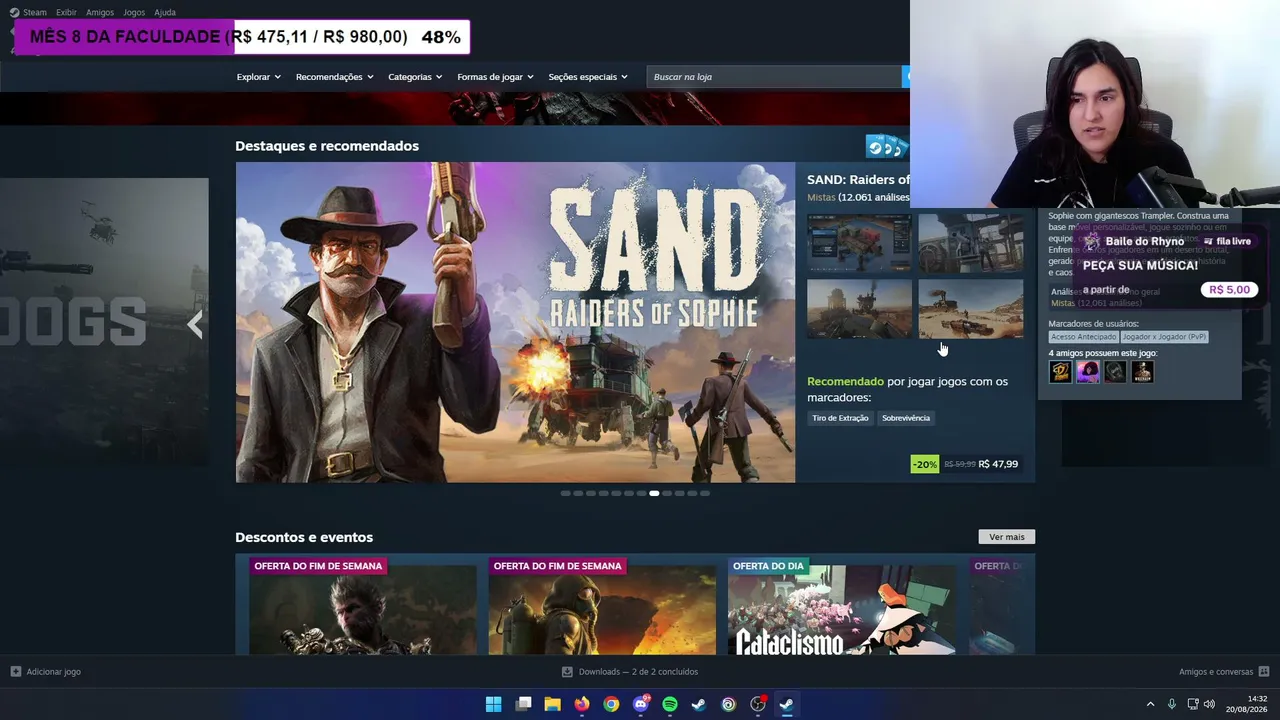
Task: Click the -20% discount badge
Action: coord(925,464)
